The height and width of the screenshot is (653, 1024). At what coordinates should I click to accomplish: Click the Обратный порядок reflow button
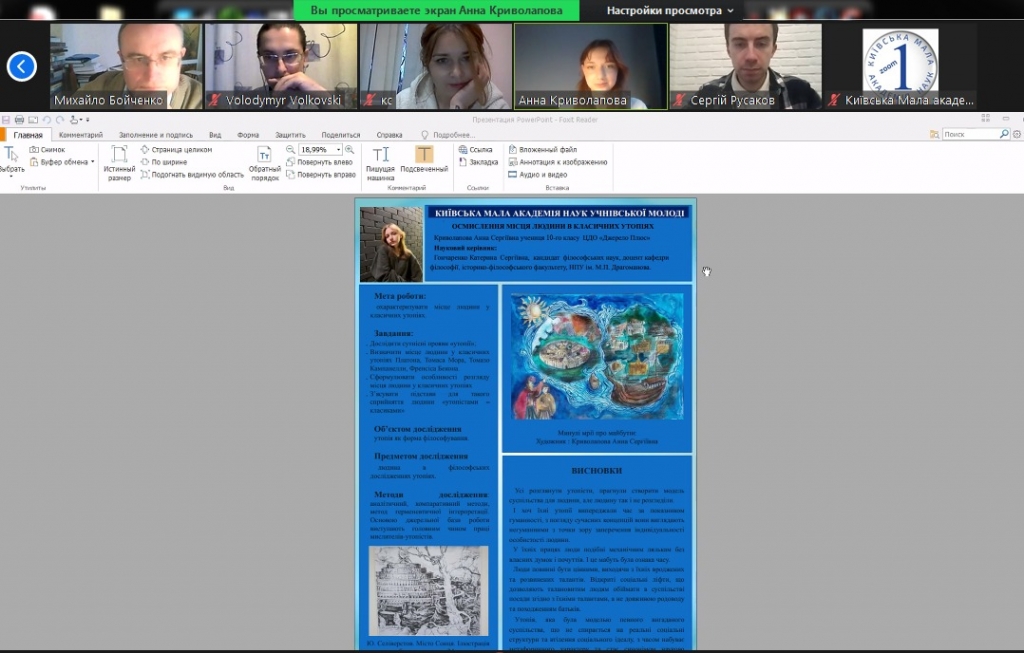(x=264, y=163)
